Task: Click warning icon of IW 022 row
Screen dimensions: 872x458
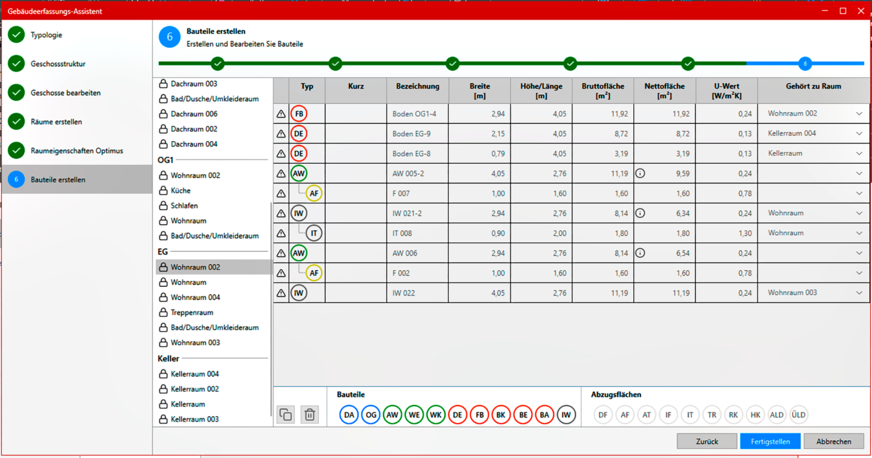Action: 281,293
